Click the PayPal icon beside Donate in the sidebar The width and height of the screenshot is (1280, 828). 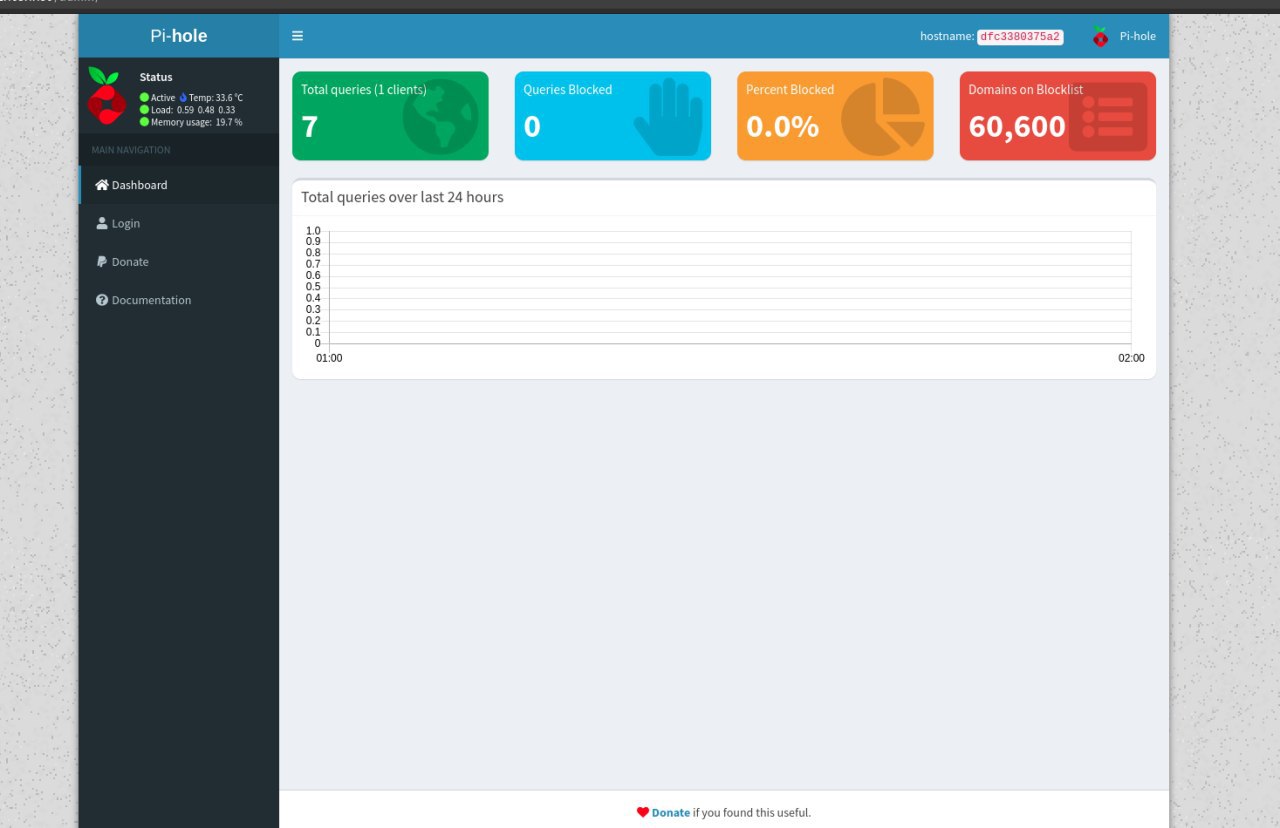101,261
